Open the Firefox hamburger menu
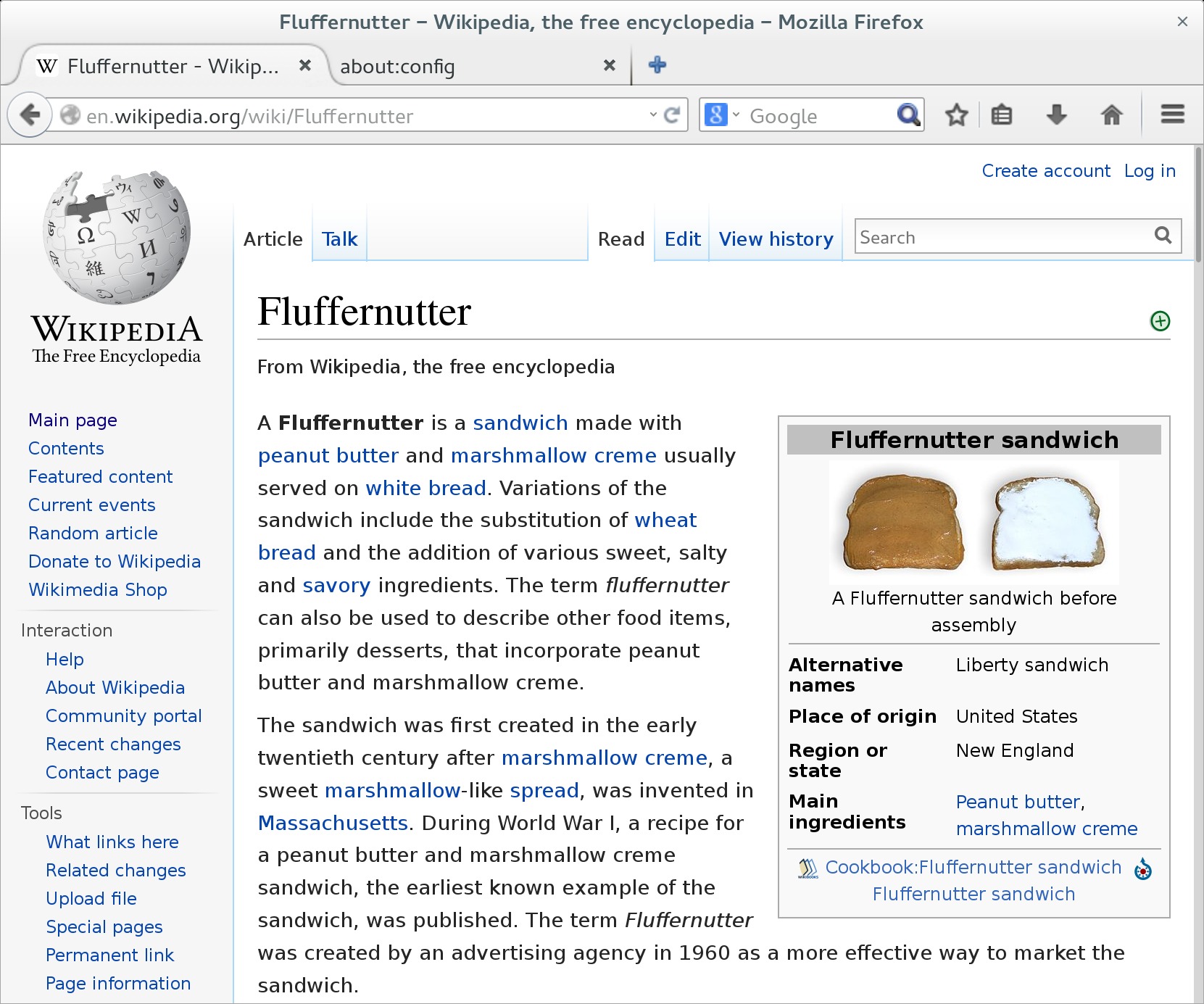Image resolution: width=1204 pixels, height=1004 pixels. 1171,115
